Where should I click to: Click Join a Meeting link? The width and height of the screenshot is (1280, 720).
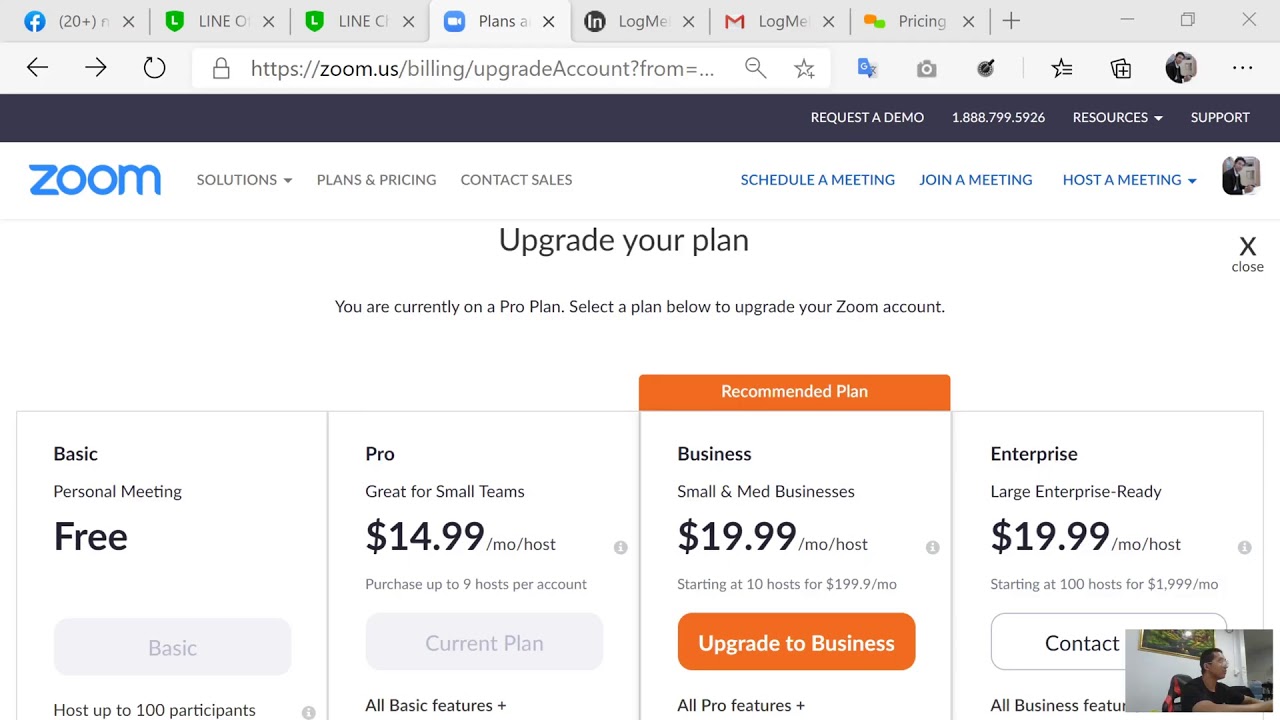975,180
